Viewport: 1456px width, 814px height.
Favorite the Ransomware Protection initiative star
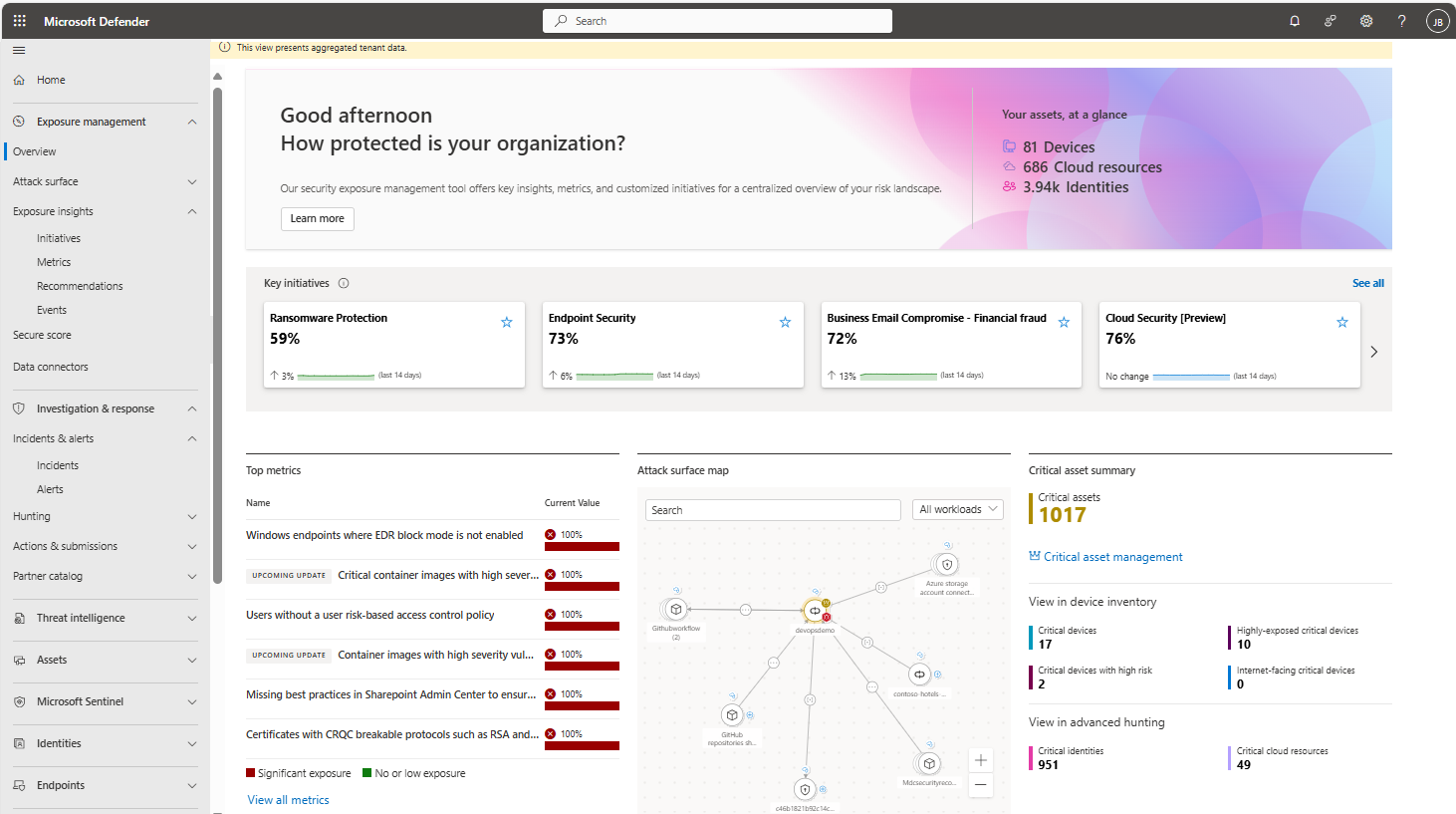507,322
